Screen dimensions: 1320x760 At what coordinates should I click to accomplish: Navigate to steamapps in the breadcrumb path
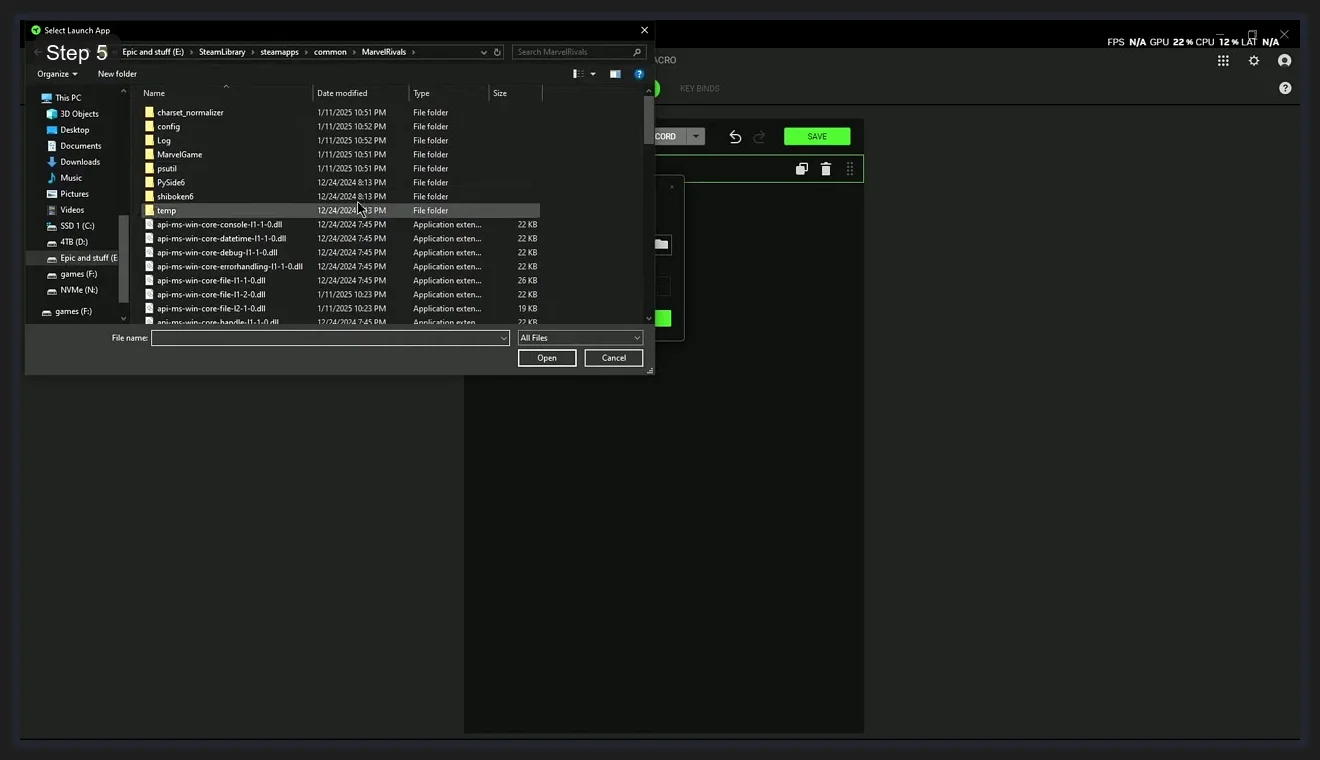[277, 51]
